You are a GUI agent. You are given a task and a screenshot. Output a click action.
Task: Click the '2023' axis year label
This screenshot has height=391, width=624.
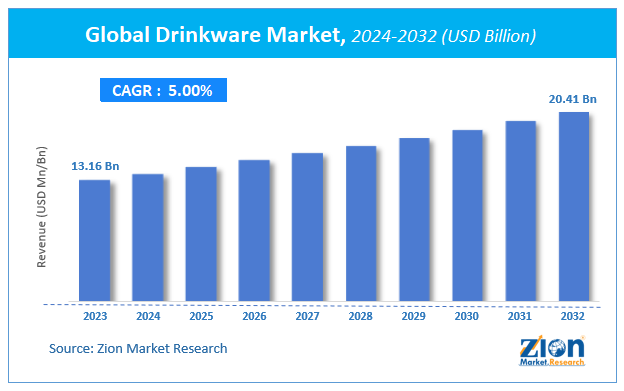95,316
